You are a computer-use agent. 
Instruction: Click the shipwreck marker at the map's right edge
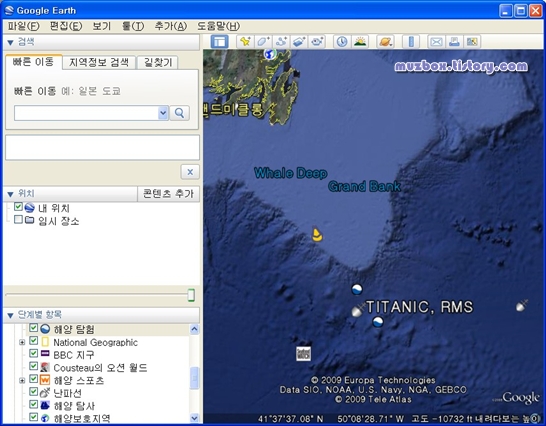click(521, 305)
